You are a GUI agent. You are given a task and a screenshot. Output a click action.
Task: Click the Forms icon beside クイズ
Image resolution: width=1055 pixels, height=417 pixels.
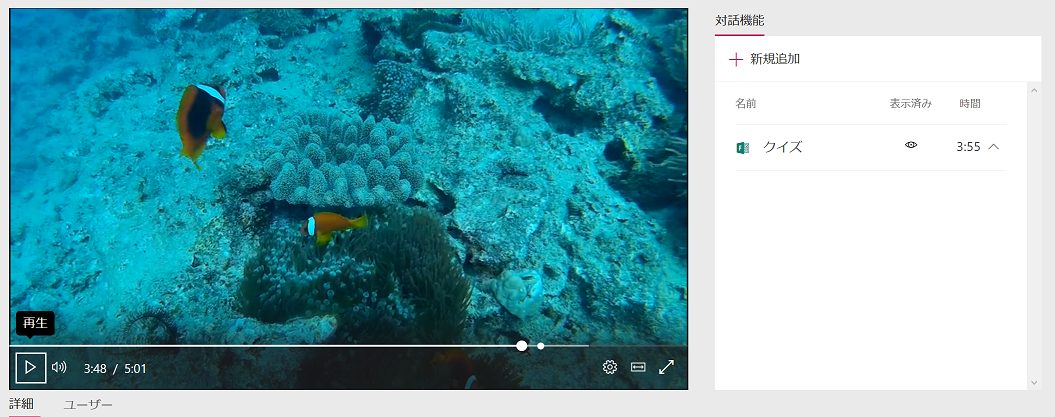743,147
